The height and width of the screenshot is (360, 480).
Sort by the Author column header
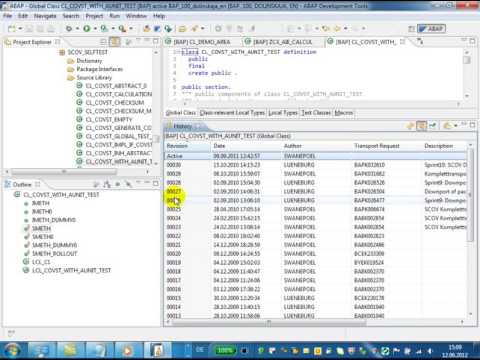tap(317, 146)
